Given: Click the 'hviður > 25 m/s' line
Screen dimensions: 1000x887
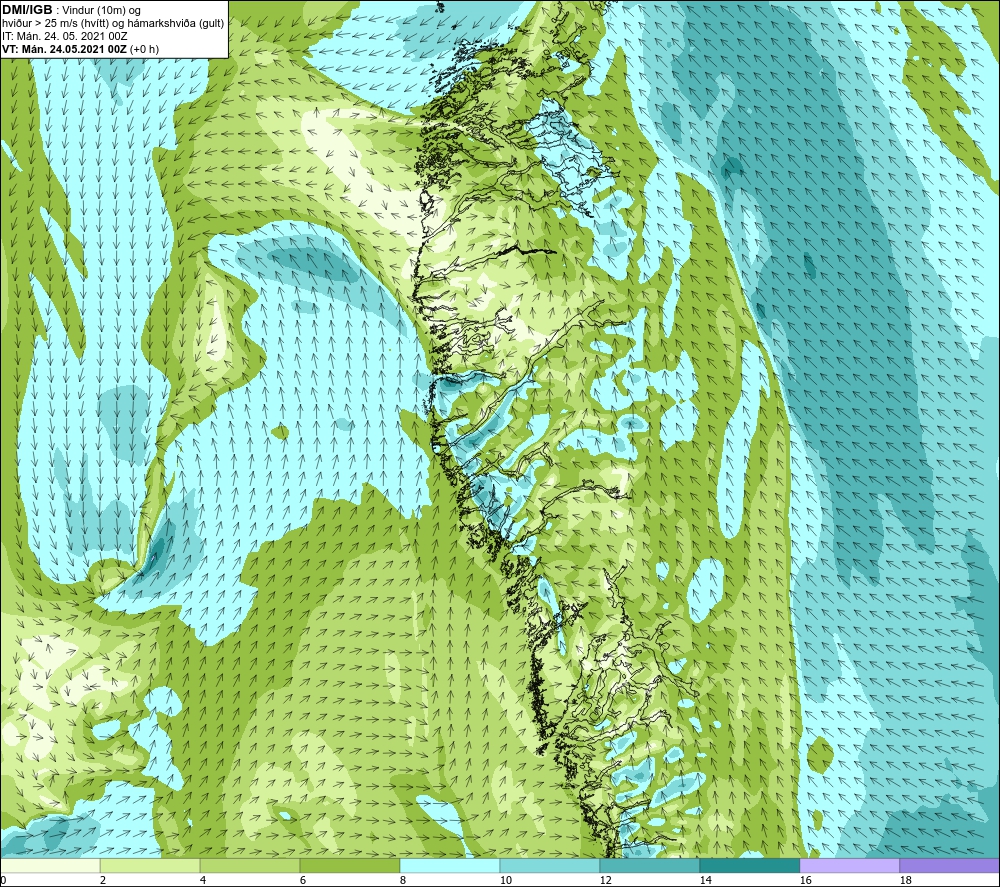Looking at the screenshot, I should point(113,24).
